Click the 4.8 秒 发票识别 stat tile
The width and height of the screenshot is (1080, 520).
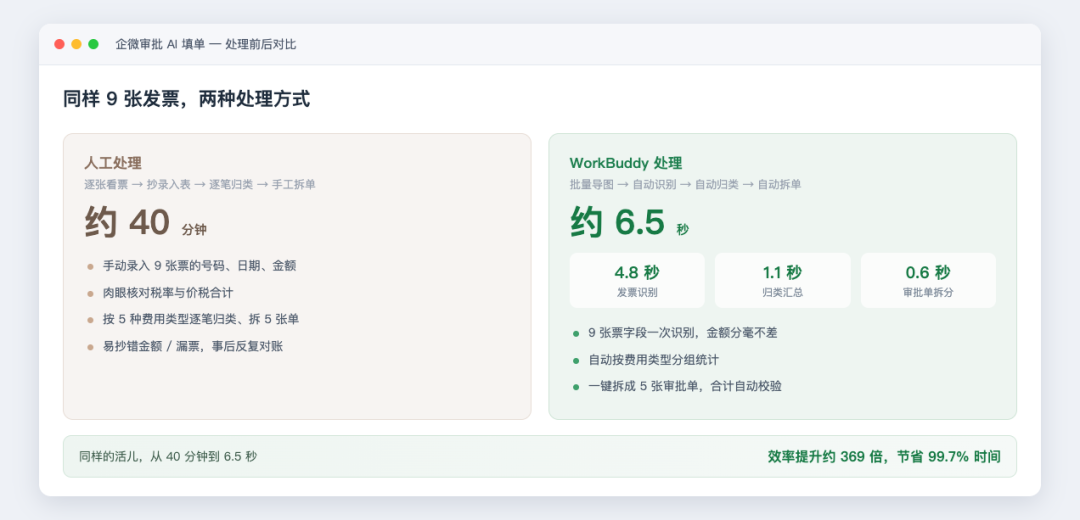637,280
